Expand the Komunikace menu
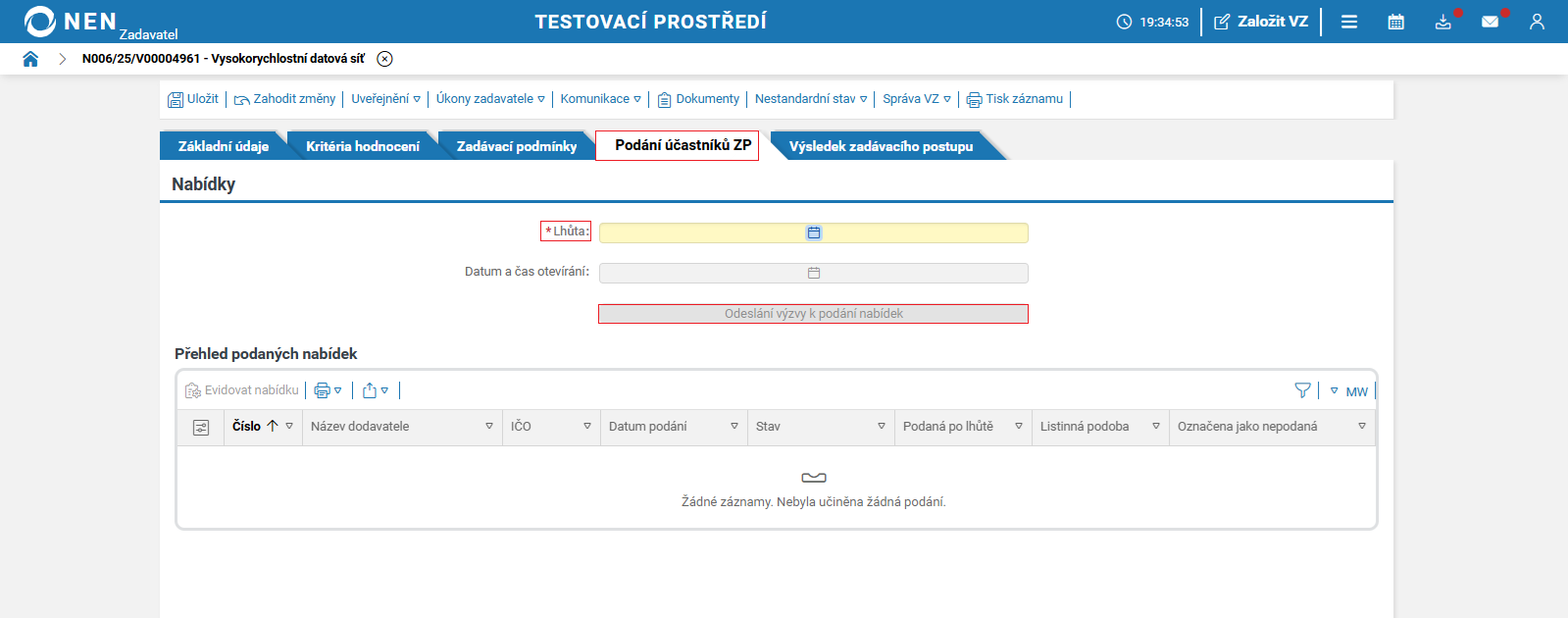The image size is (1568, 618). [x=600, y=99]
